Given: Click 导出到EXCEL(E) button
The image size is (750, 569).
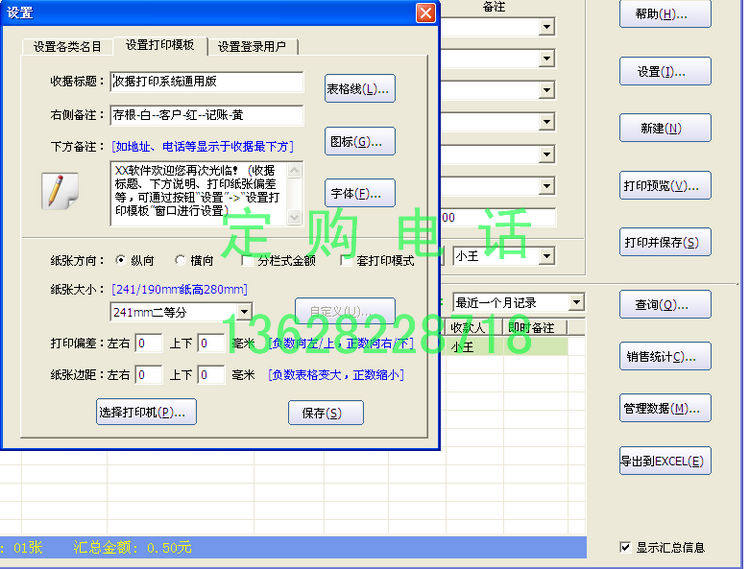Looking at the screenshot, I should pos(665,461).
